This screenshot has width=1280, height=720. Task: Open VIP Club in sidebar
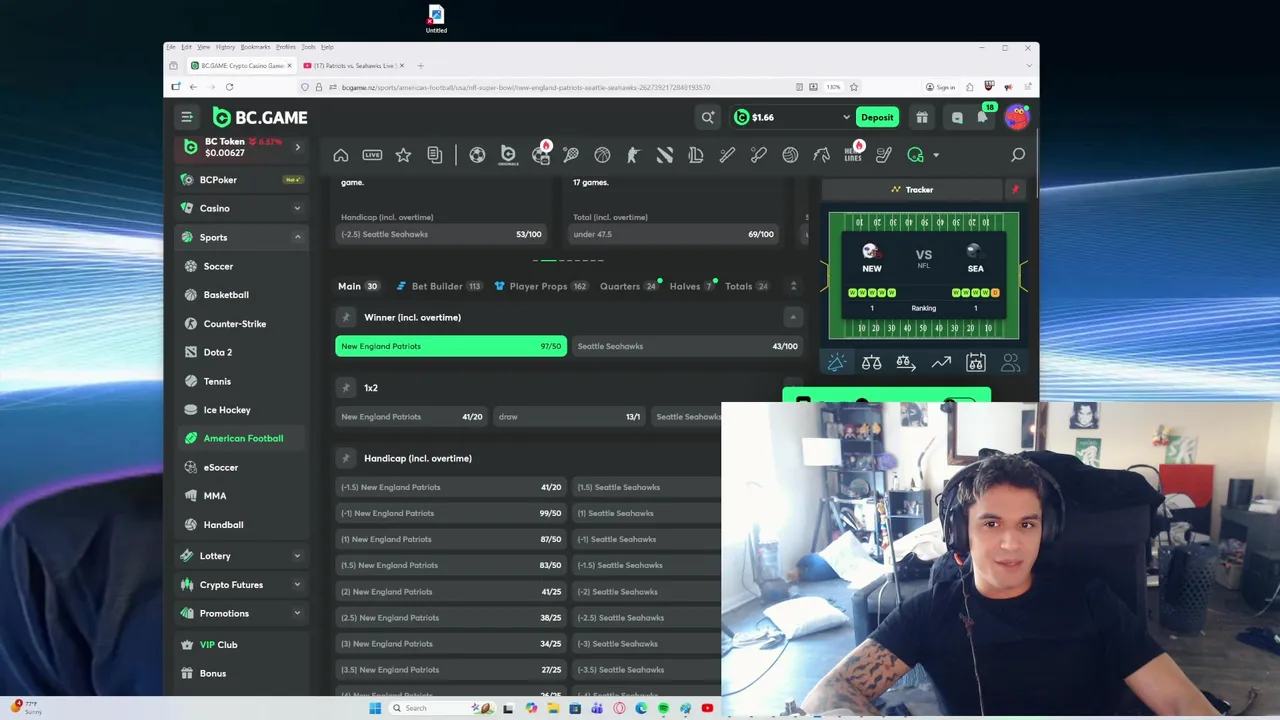tap(240, 645)
